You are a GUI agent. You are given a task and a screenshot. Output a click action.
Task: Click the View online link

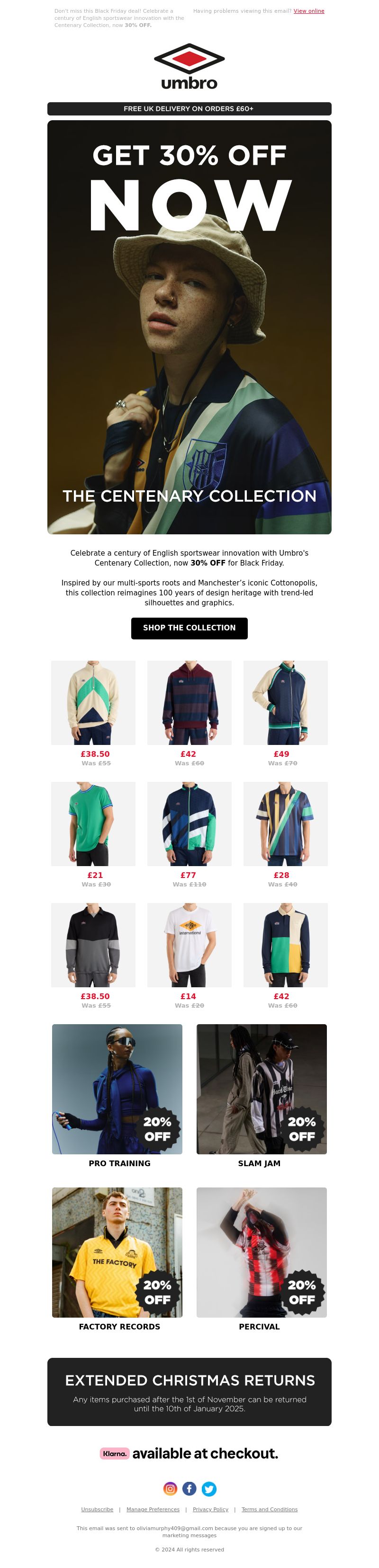click(x=309, y=11)
